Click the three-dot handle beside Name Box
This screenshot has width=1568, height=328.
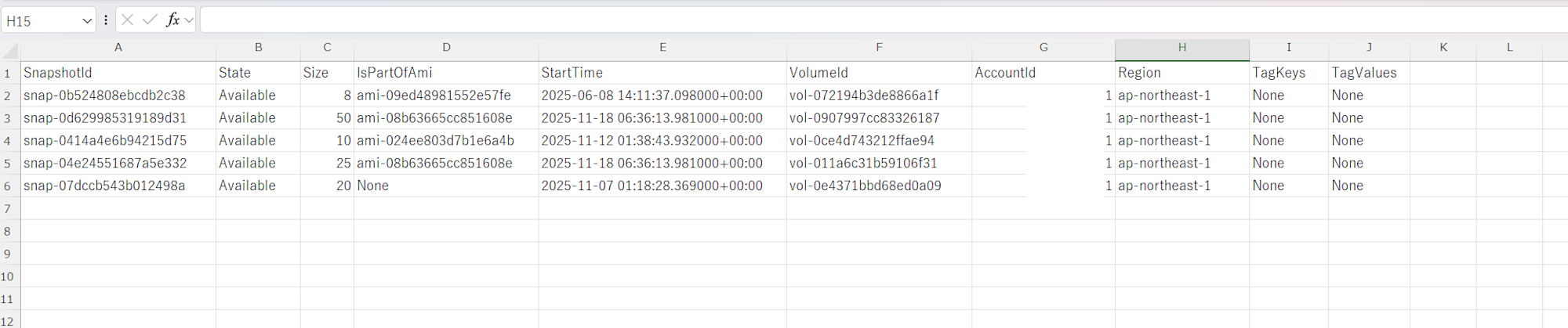tap(106, 20)
